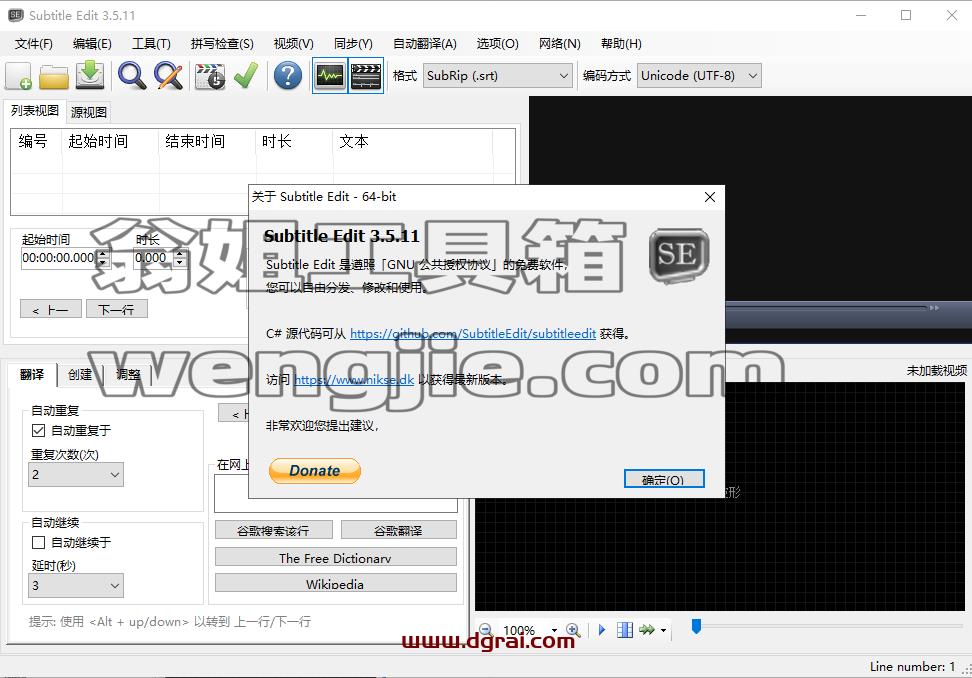Open 帮助(H) menu

pyautogui.click(x=621, y=44)
